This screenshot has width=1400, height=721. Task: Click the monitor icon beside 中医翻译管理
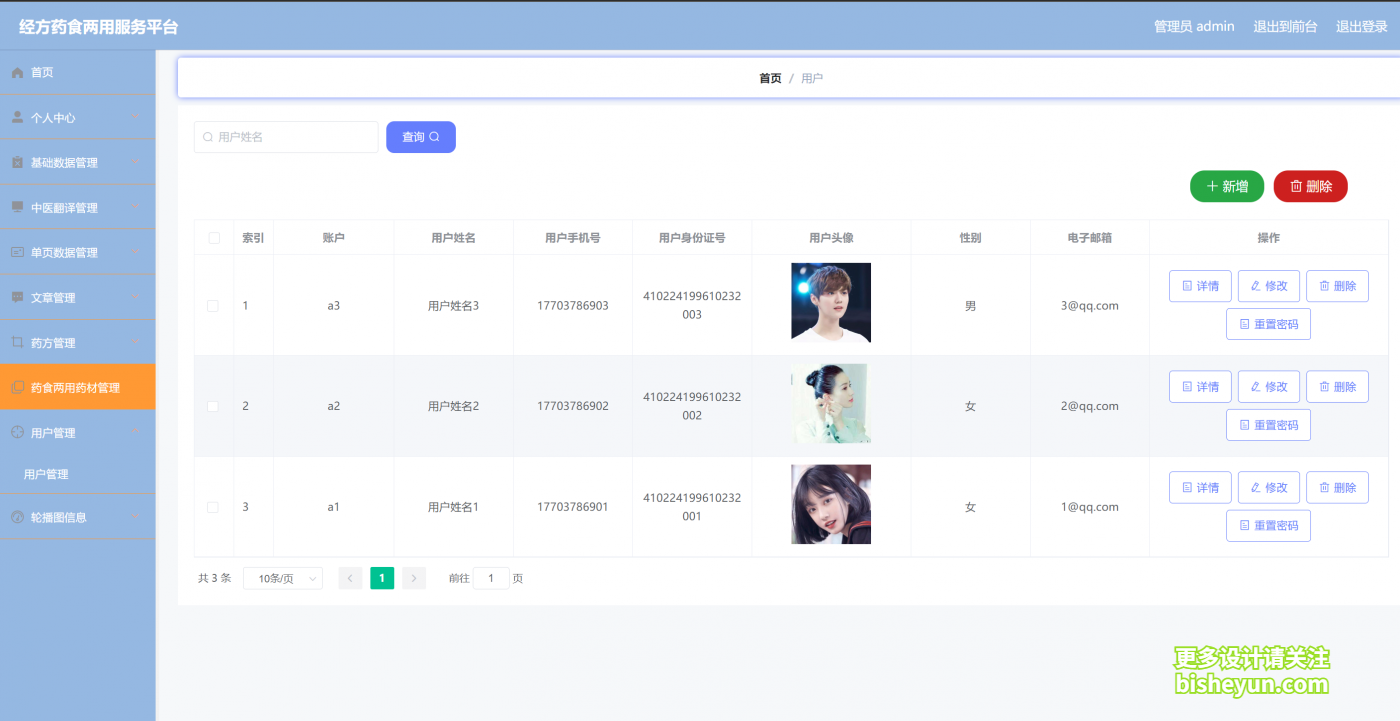(x=17, y=207)
